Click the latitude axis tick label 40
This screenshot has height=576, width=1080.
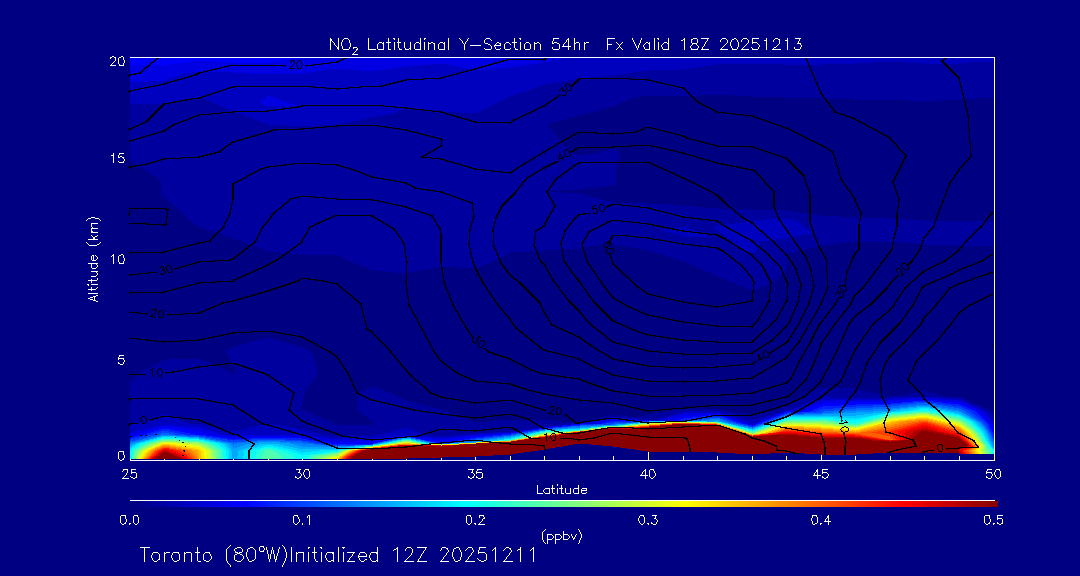[648, 474]
